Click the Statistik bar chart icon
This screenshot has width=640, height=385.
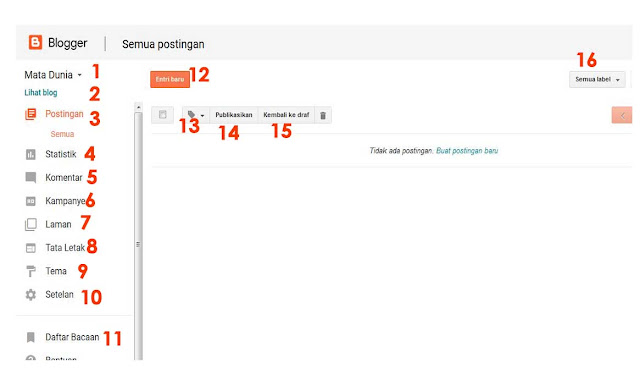pos(31,154)
